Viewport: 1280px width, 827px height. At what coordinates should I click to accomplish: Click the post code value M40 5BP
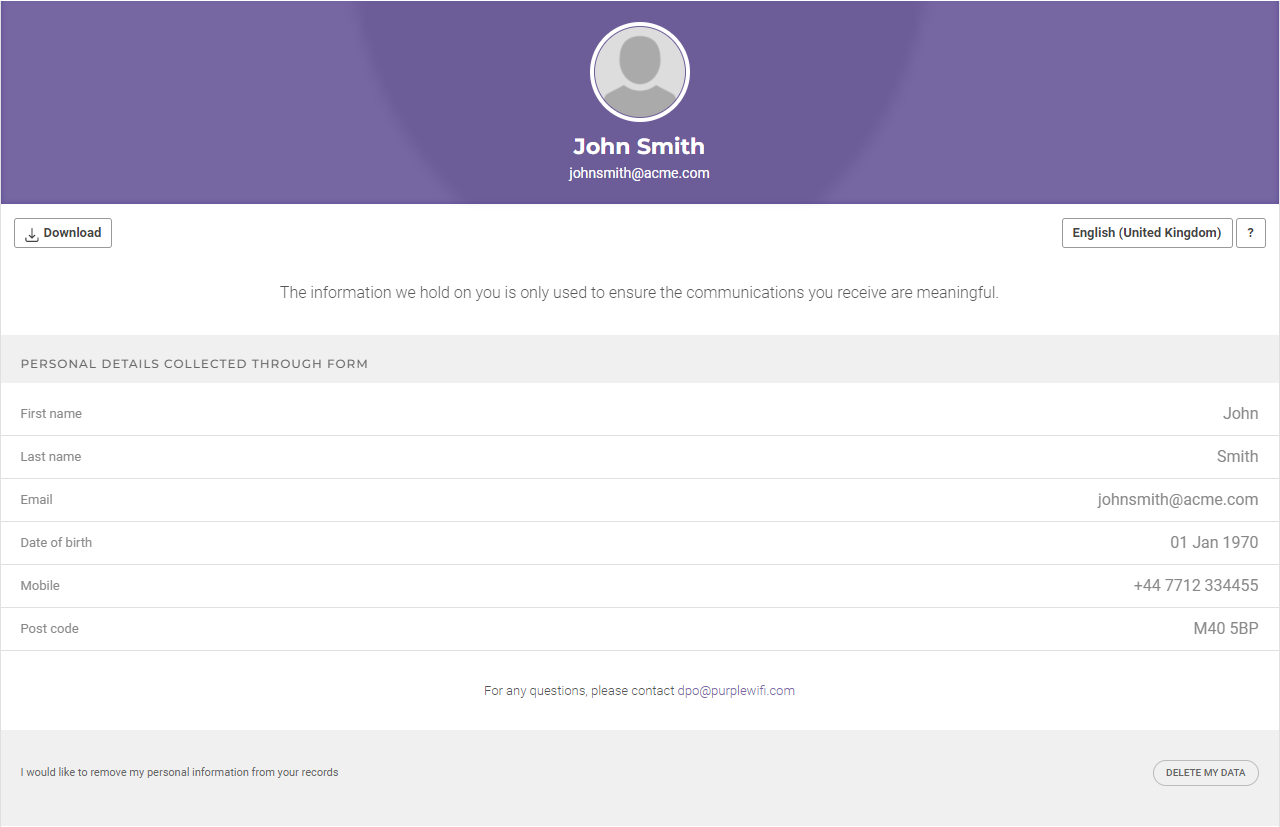pyautogui.click(x=1225, y=629)
